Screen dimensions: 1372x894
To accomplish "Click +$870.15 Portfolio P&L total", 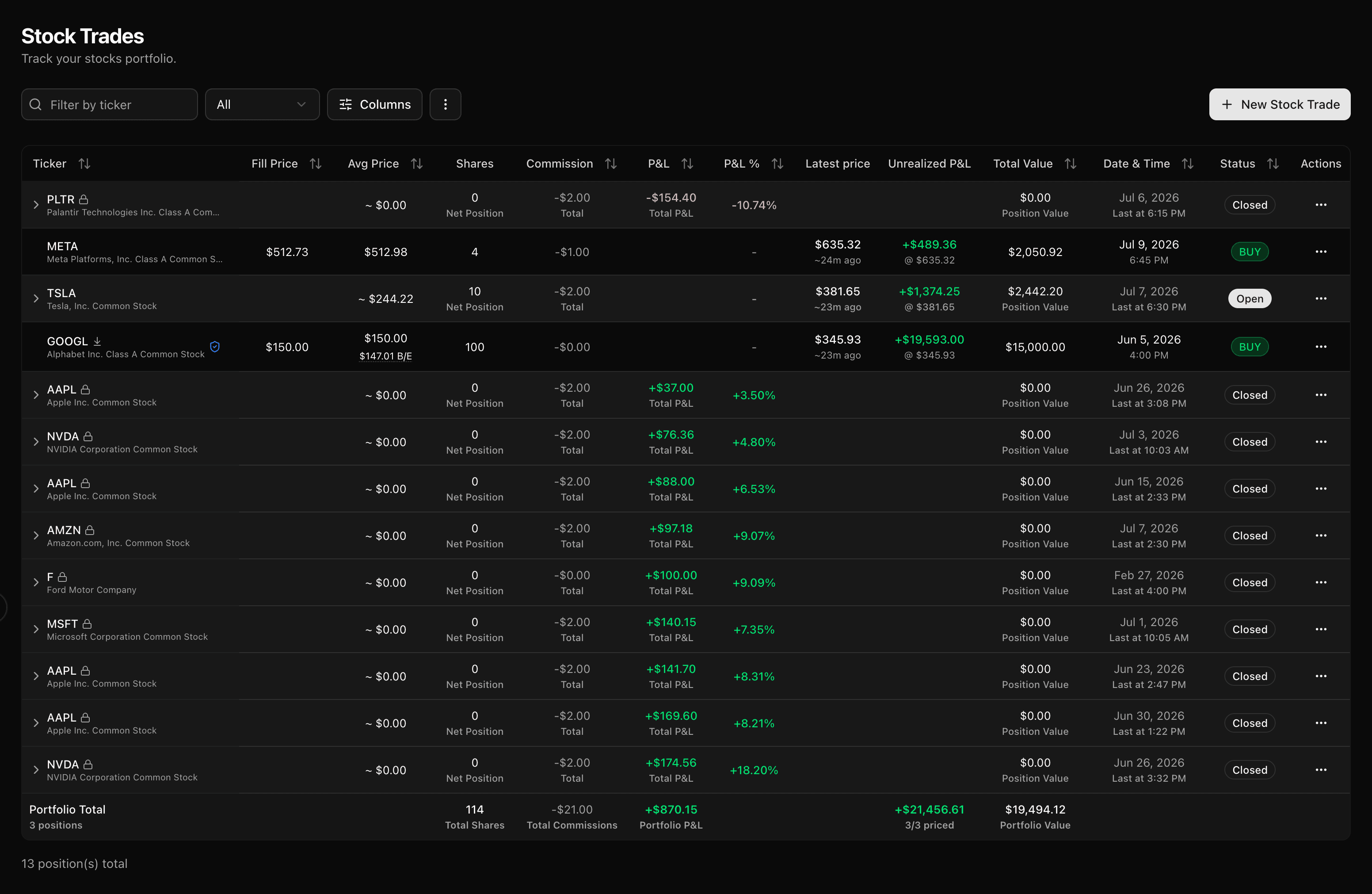I will [671, 809].
